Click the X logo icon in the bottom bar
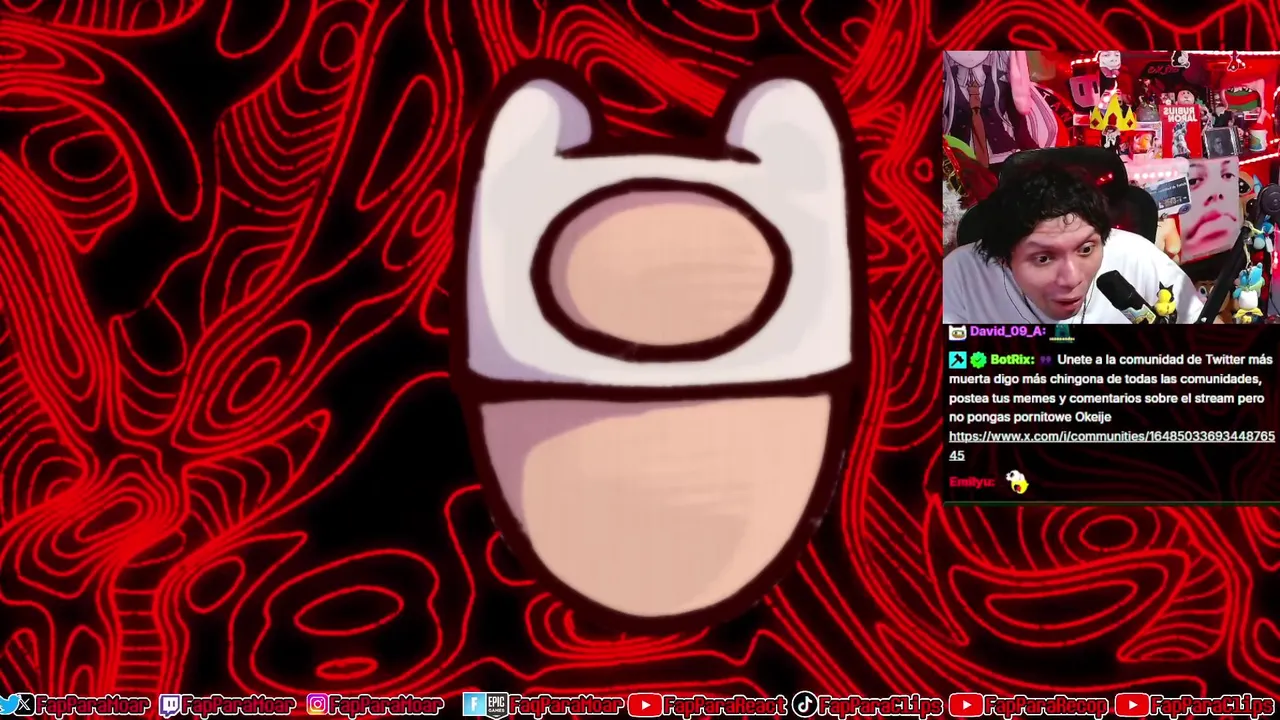1280x720 pixels. tap(25, 704)
